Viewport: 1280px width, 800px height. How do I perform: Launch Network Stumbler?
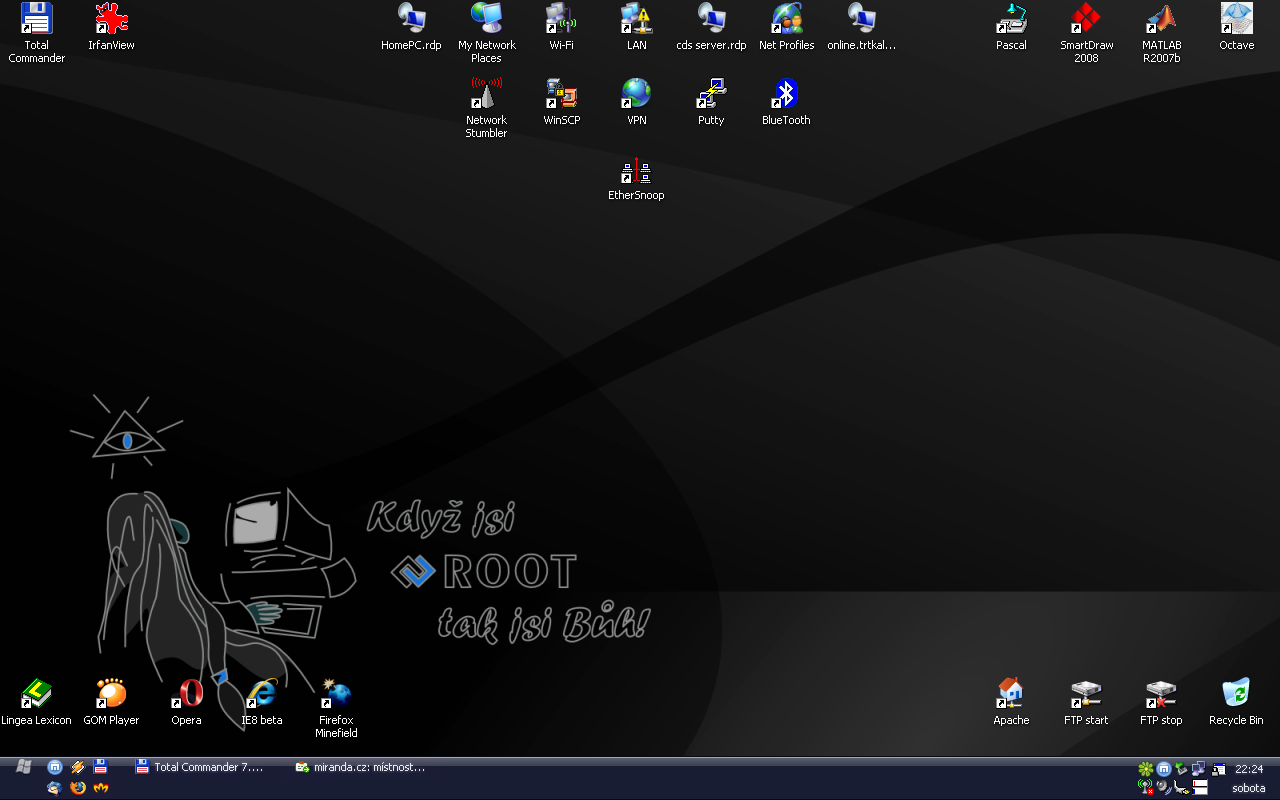[486, 107]
